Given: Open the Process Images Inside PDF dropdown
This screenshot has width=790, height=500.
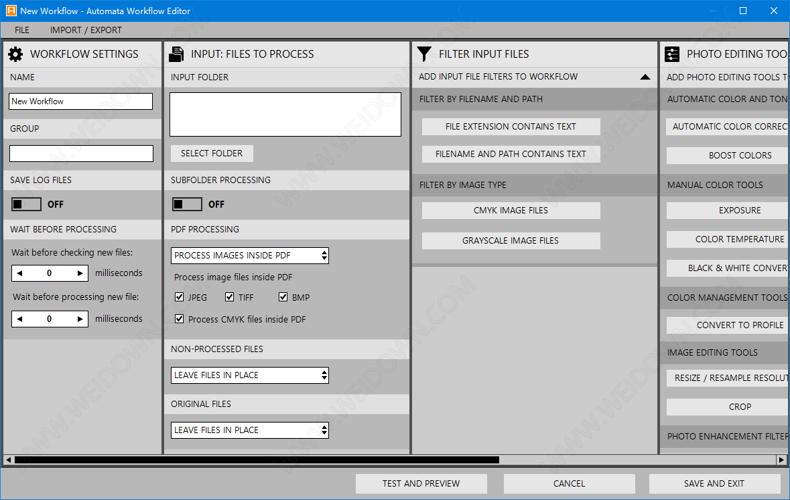Looking at the screenshot, I should tap(250, 256).
